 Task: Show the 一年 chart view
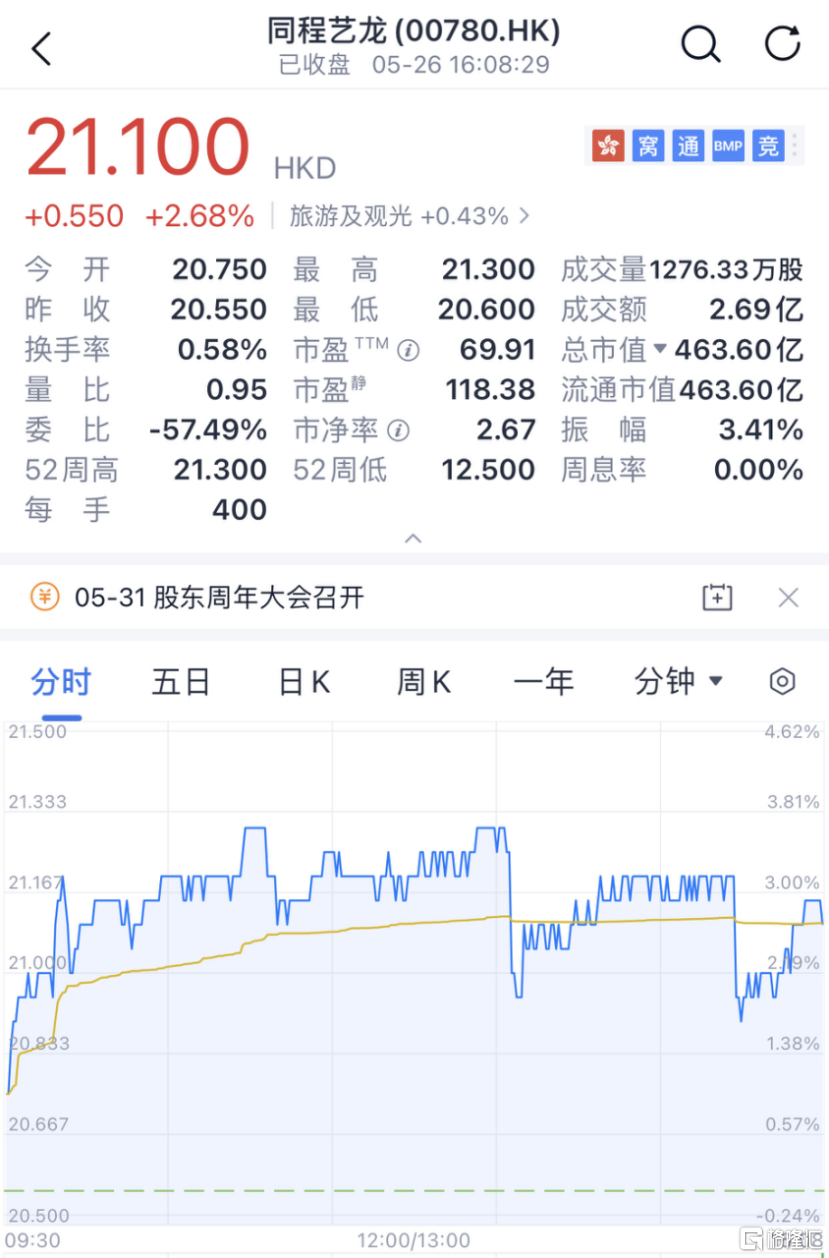coord(543,682)
